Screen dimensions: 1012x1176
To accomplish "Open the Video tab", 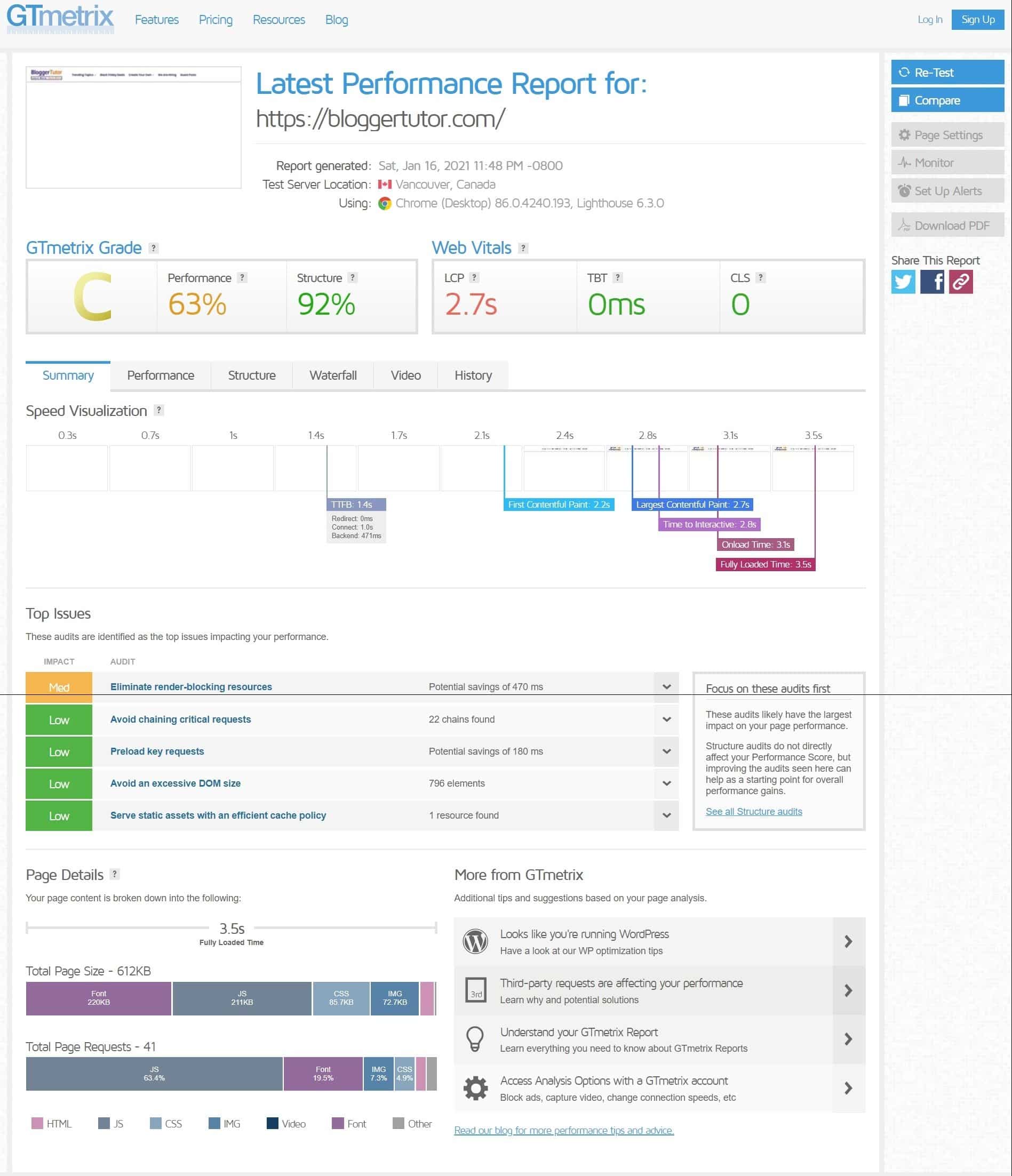I will point(406,375).
